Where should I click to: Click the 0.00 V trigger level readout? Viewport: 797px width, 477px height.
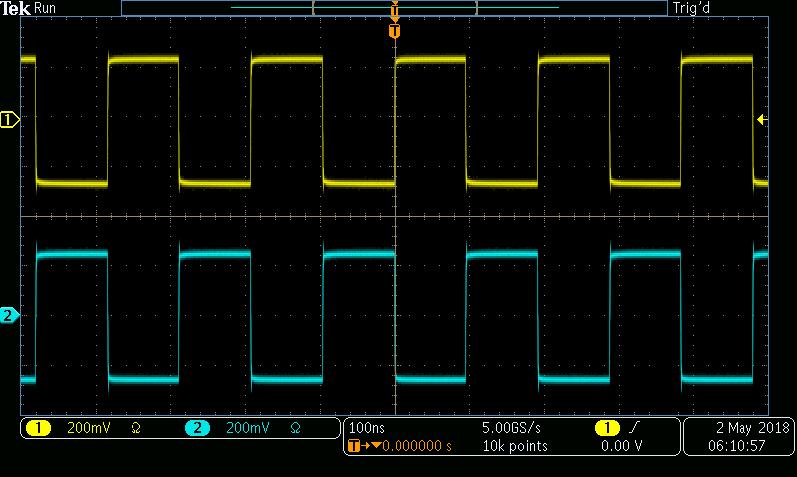coord(621,446)
